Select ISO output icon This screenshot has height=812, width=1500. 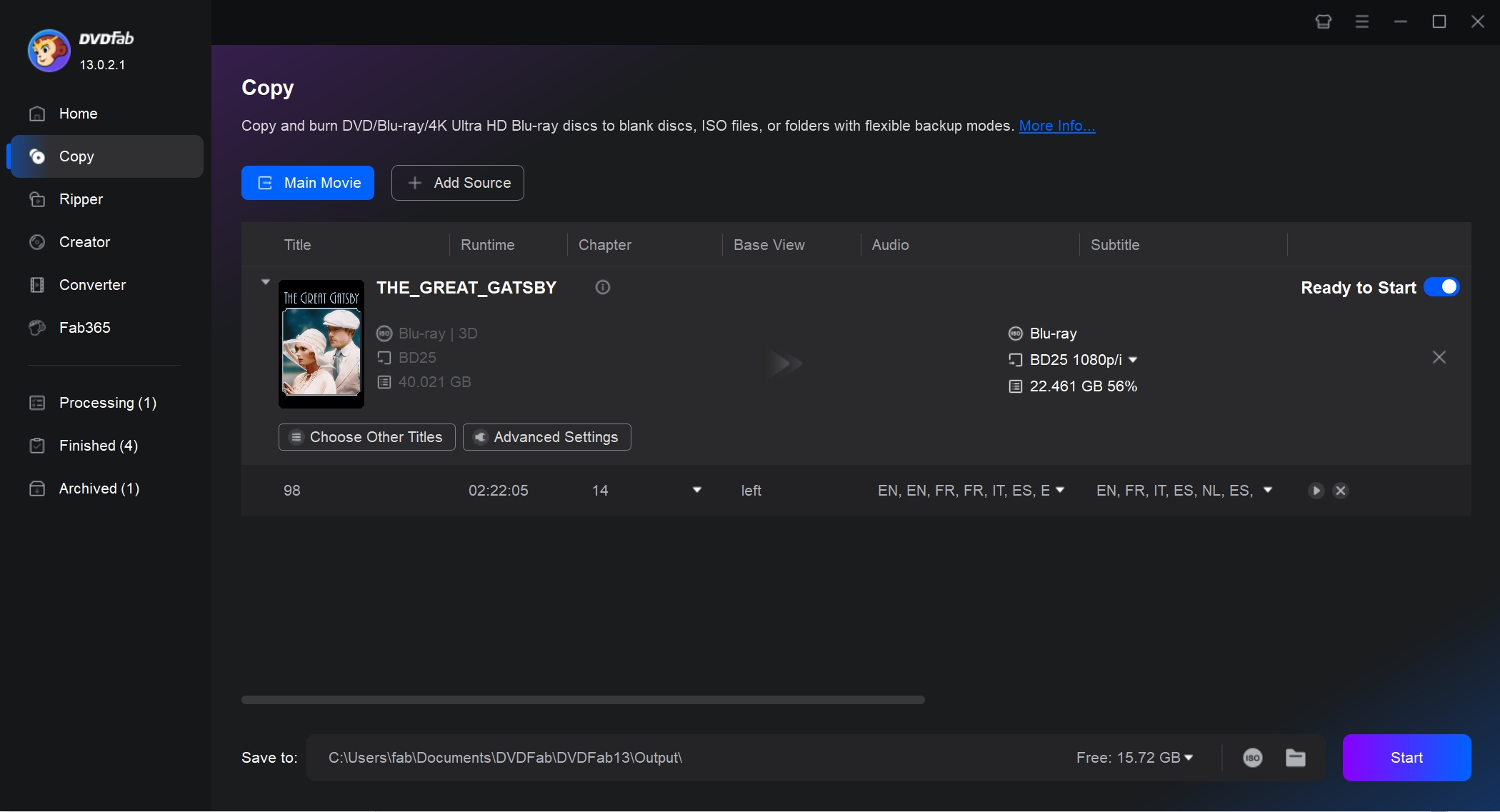1253,758
